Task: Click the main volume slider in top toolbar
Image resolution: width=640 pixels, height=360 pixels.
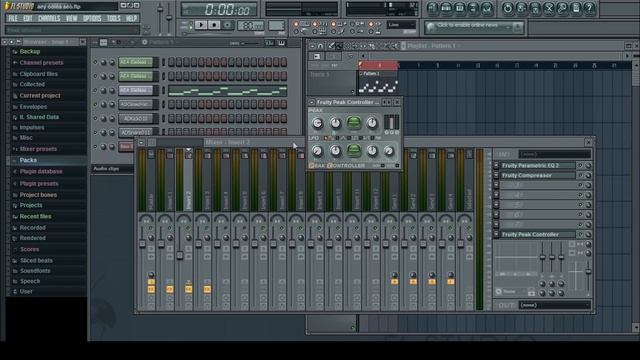Action: pyautogui.click(x=160, y=10)
